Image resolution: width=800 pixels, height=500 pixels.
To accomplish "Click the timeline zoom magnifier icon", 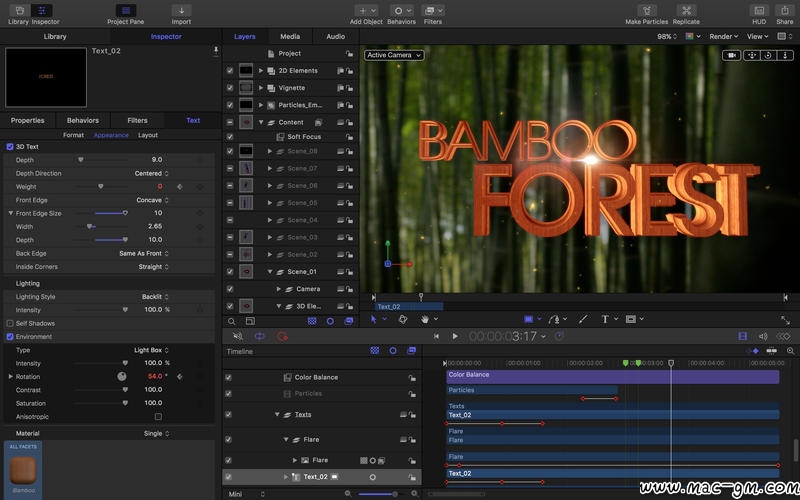I will click(790, 351).
